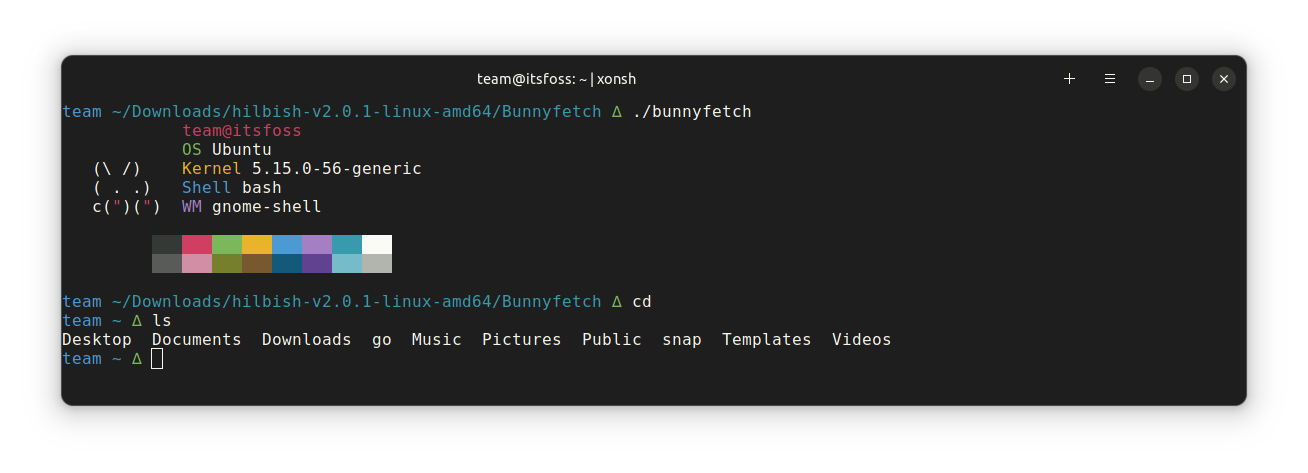Viewport: 1308px width, 473px height.
Task: Click the 'Pictures' entry in ls listing
Action: click(521, 340)
